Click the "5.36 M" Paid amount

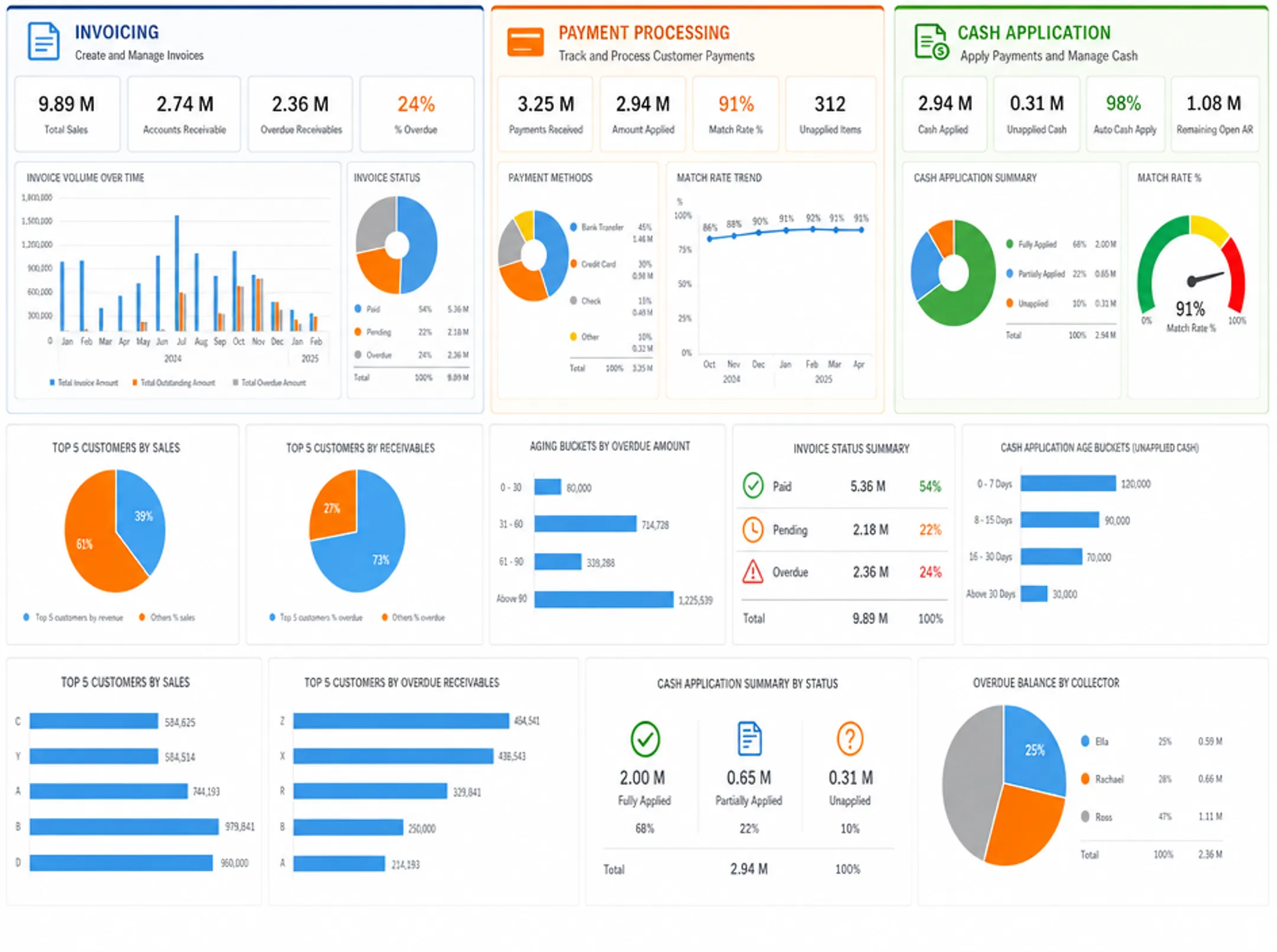[x=867, y=486]
